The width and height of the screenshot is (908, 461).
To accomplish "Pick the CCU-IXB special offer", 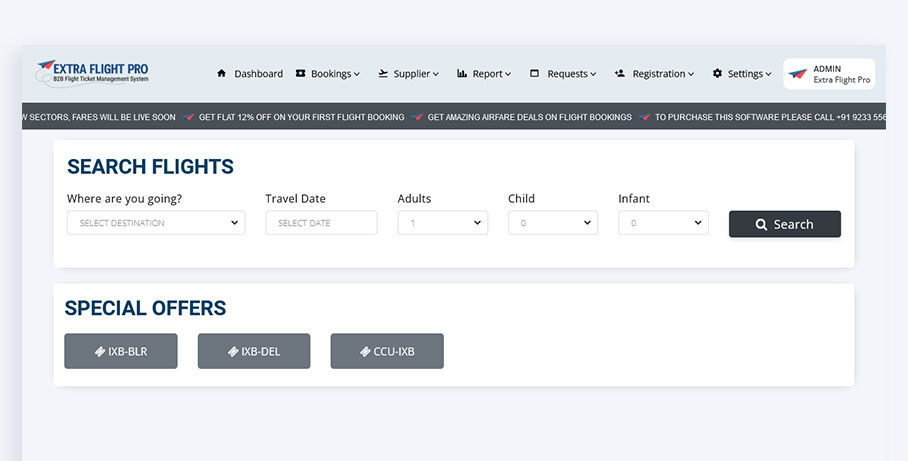I will click(387, 351).
